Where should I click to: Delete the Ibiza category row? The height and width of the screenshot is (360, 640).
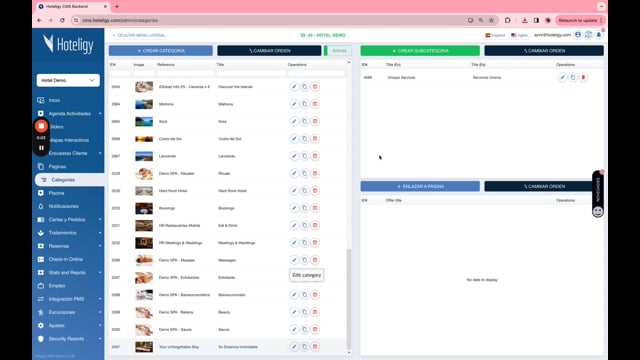315,121
